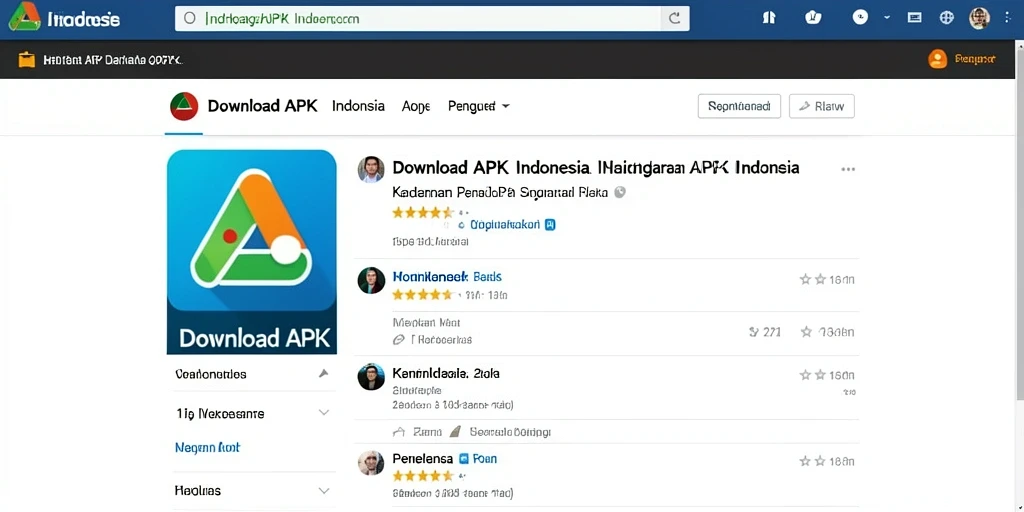Open the blue Ooipiualsakori link

click(x=504, y=225)
